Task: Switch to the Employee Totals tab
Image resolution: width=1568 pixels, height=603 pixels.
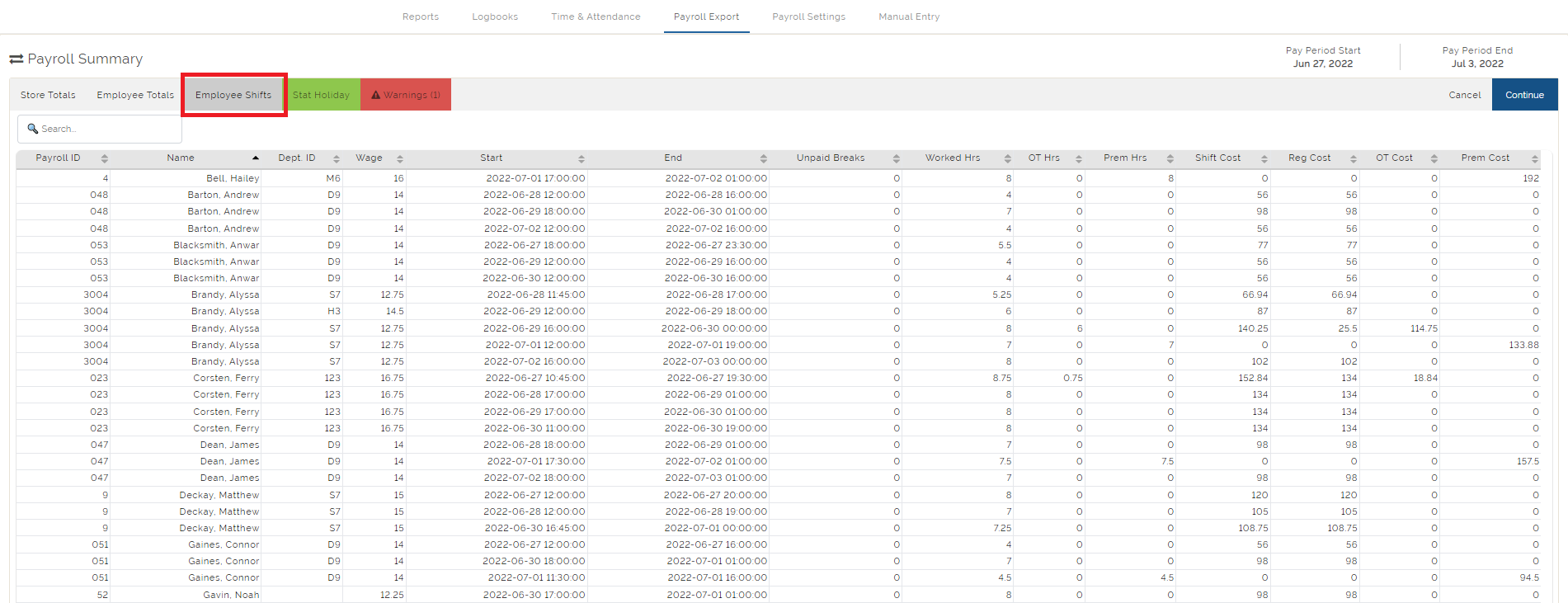Action: 135,95
